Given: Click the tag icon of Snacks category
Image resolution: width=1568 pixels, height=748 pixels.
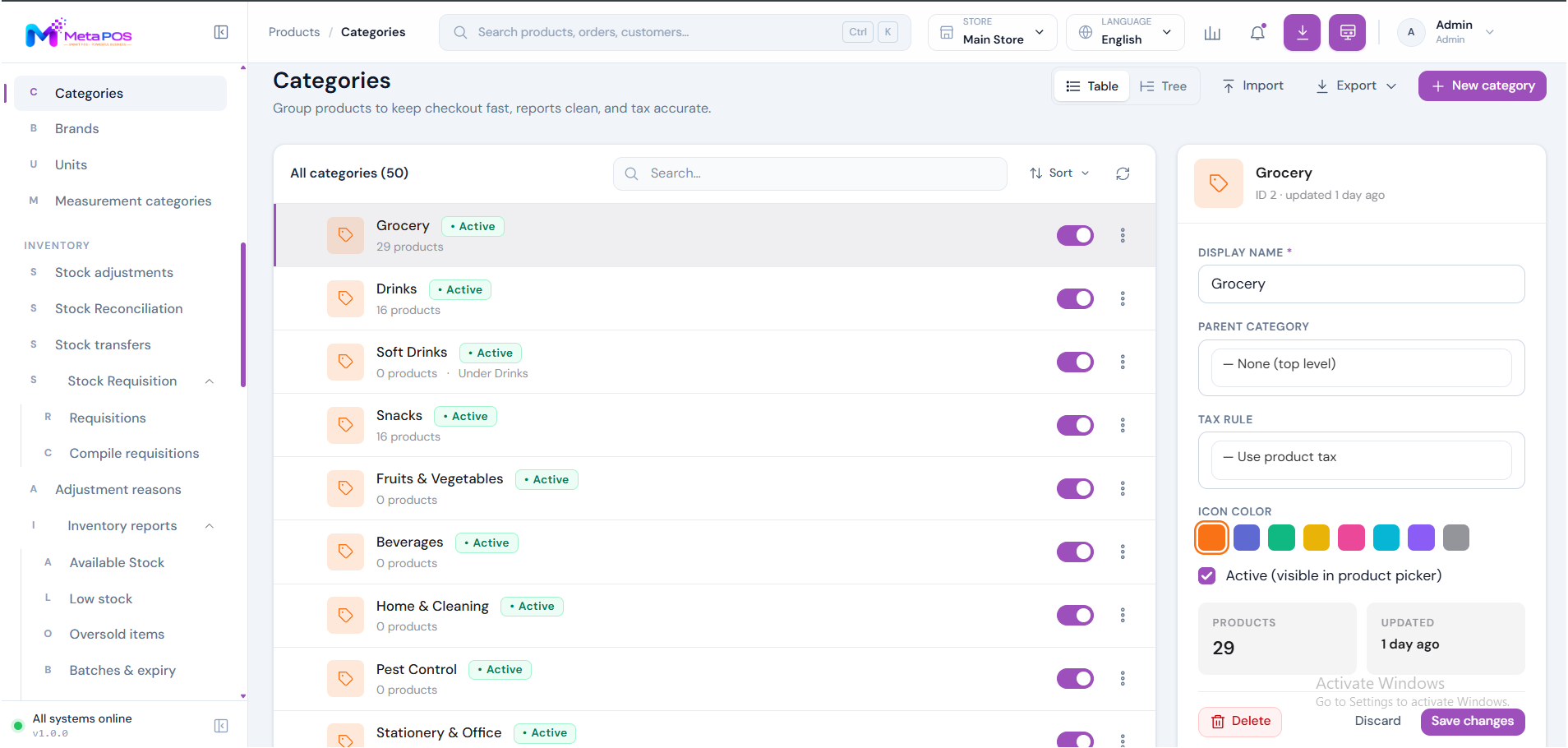Looking at the screenshot, I should click(x=345, y=425).
